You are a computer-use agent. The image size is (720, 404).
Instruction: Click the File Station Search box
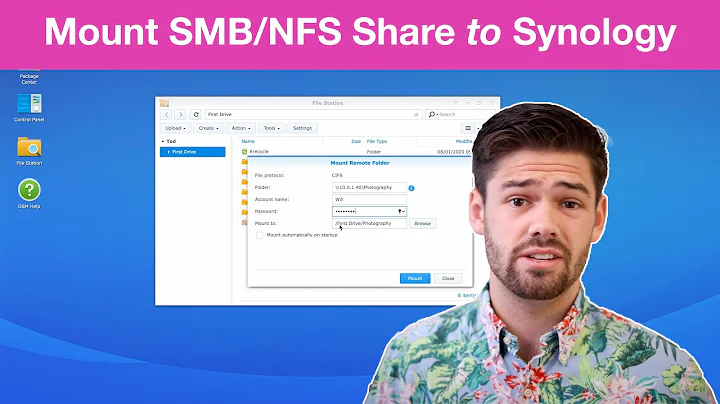[463, 114]
